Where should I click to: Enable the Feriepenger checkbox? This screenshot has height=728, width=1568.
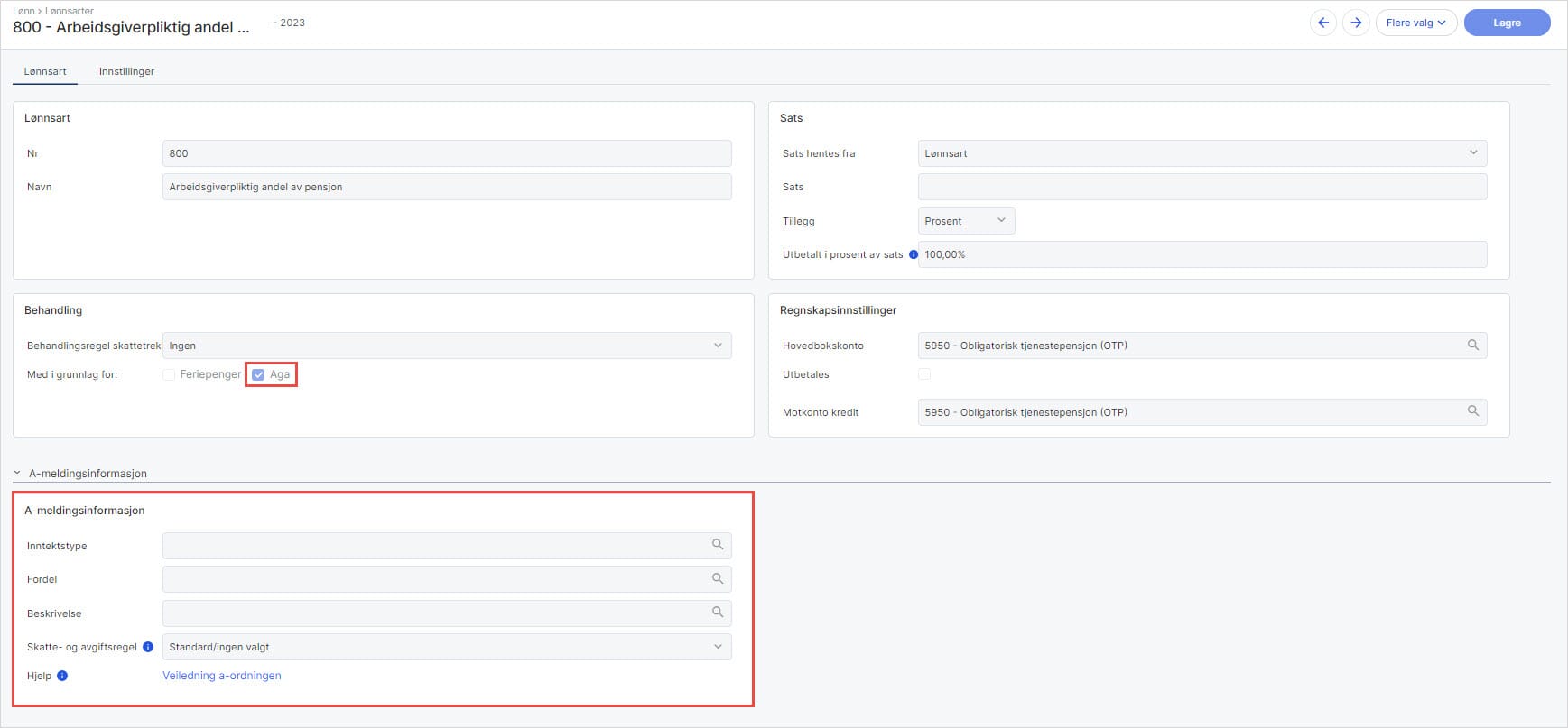(x=169, y=374)
